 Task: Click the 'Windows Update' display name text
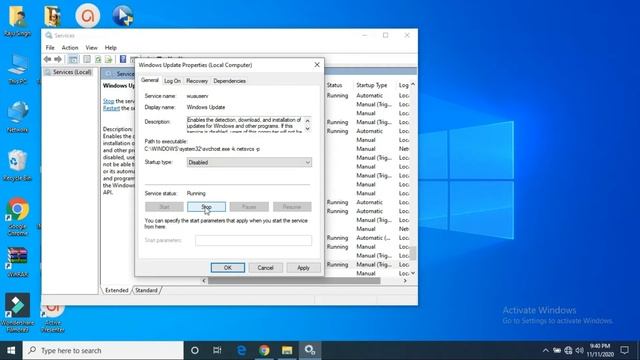[x=206, y=107]
